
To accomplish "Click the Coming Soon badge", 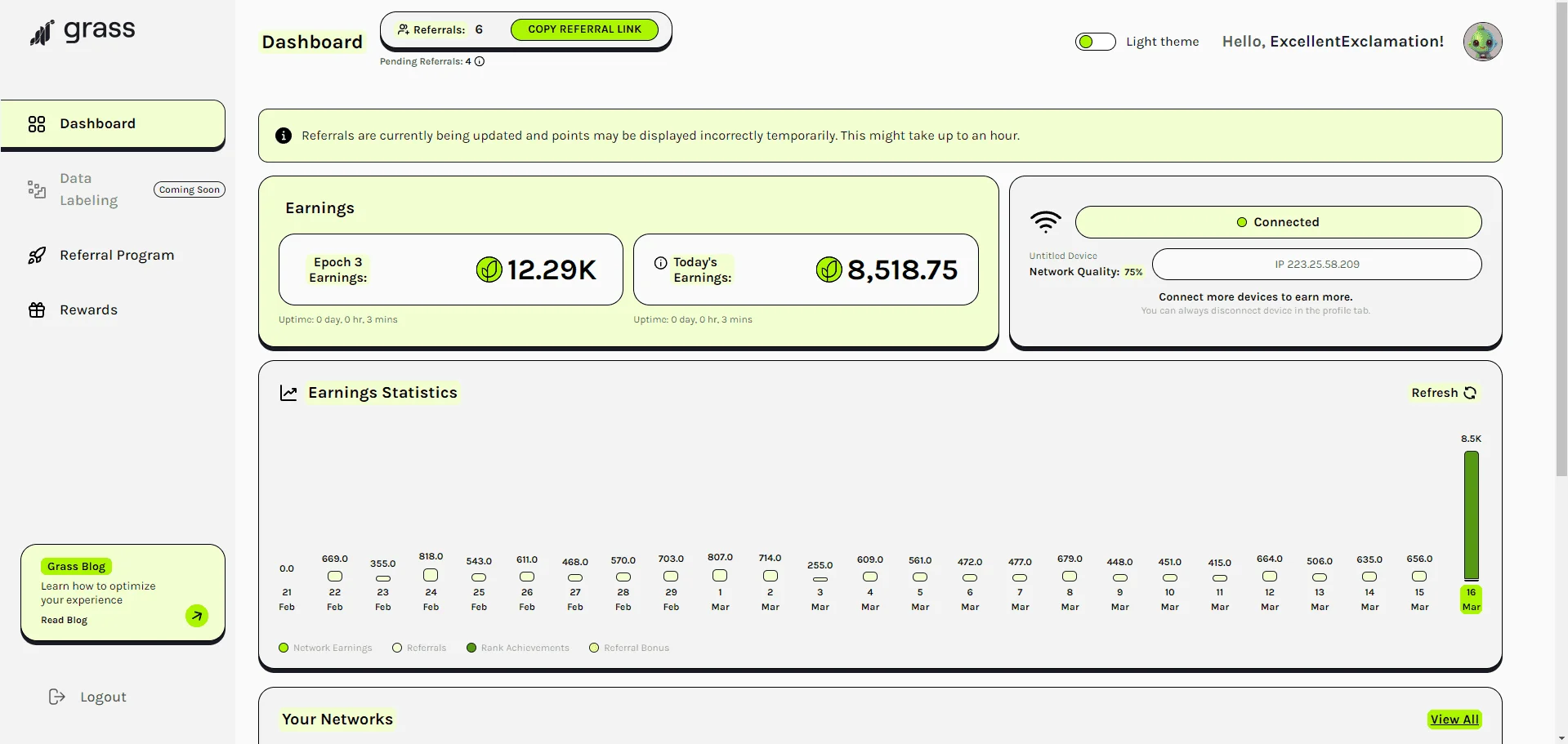I will [190, 189].
